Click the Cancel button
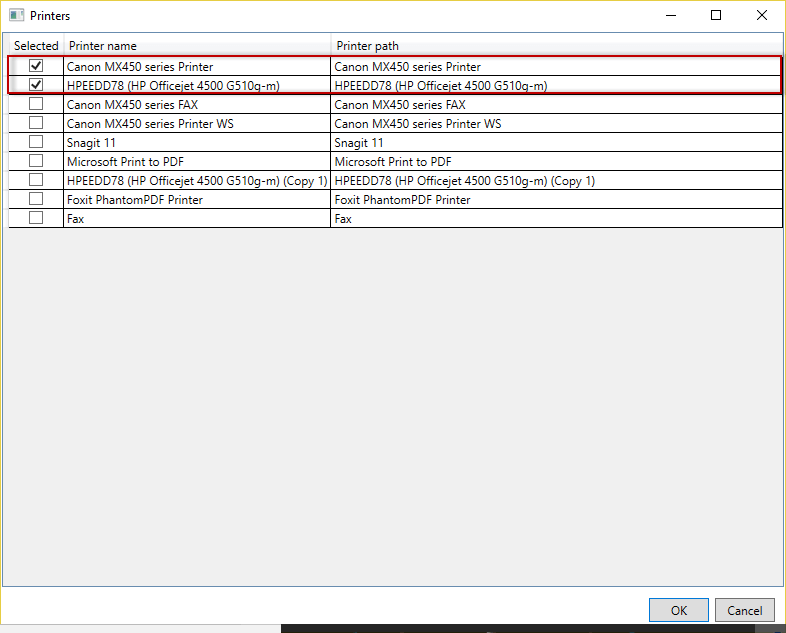Viewport: 786px width, 633px height. click(x=744, y=610)
